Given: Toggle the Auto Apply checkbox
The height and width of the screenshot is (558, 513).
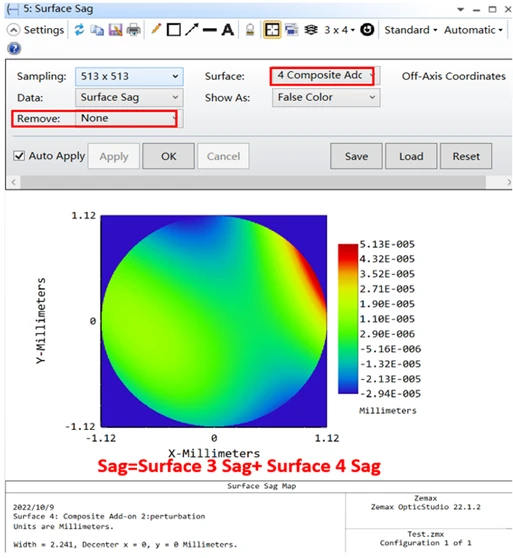Looking at the screenshot, I should 19,156.
